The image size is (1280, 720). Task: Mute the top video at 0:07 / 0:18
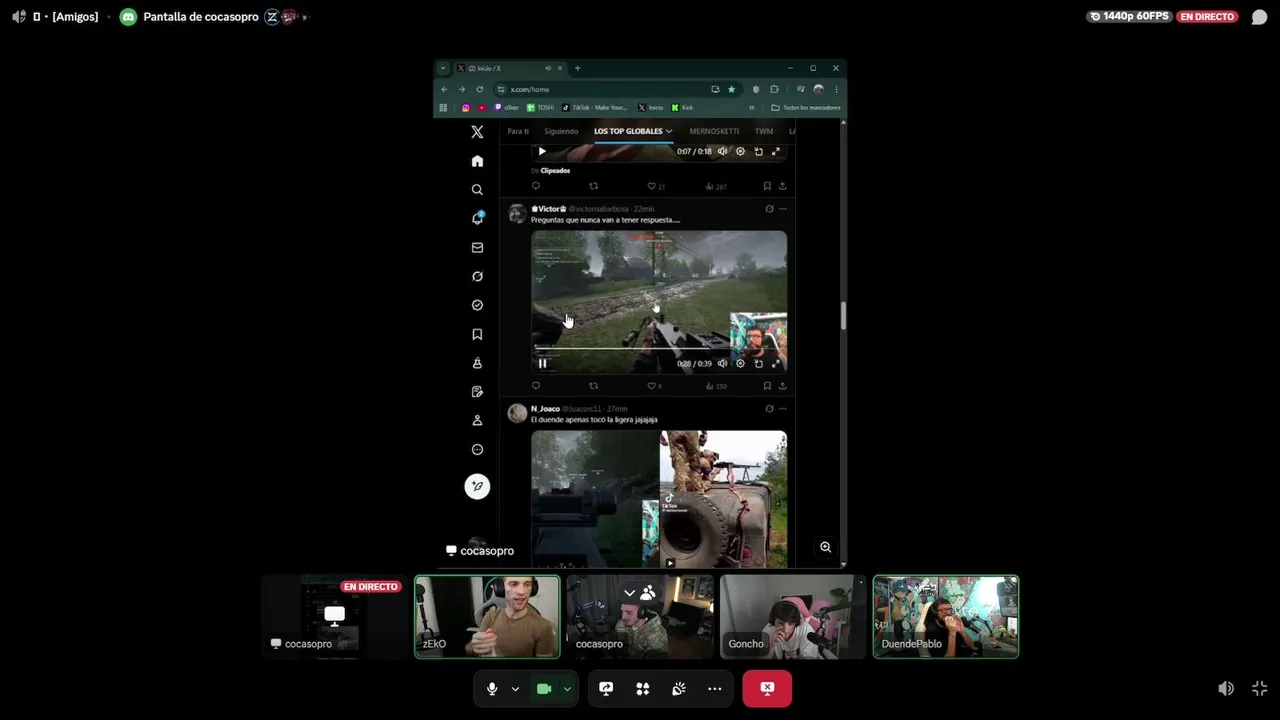[x=722, y=152]
